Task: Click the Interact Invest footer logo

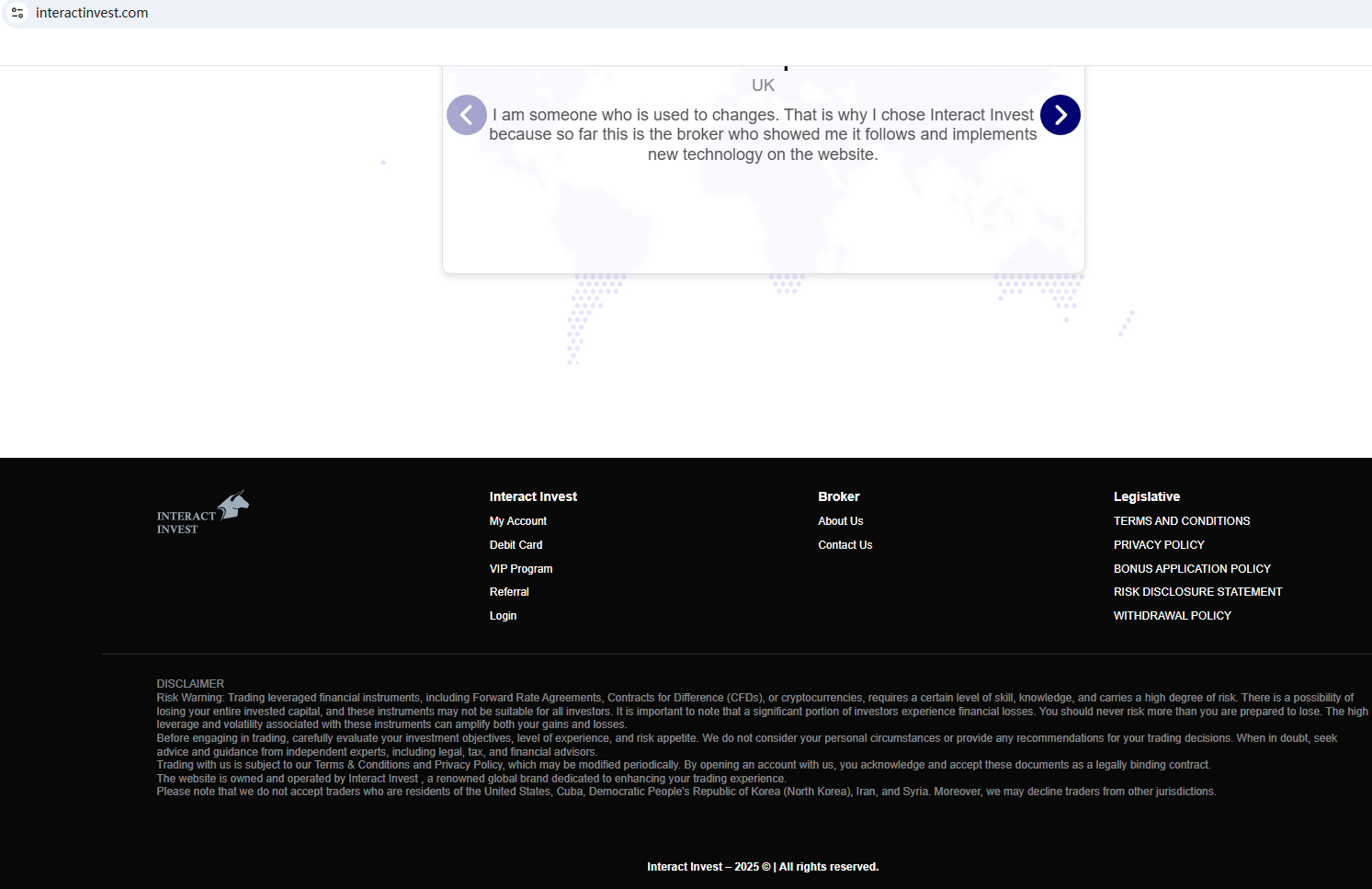Action: click(202, 512)
